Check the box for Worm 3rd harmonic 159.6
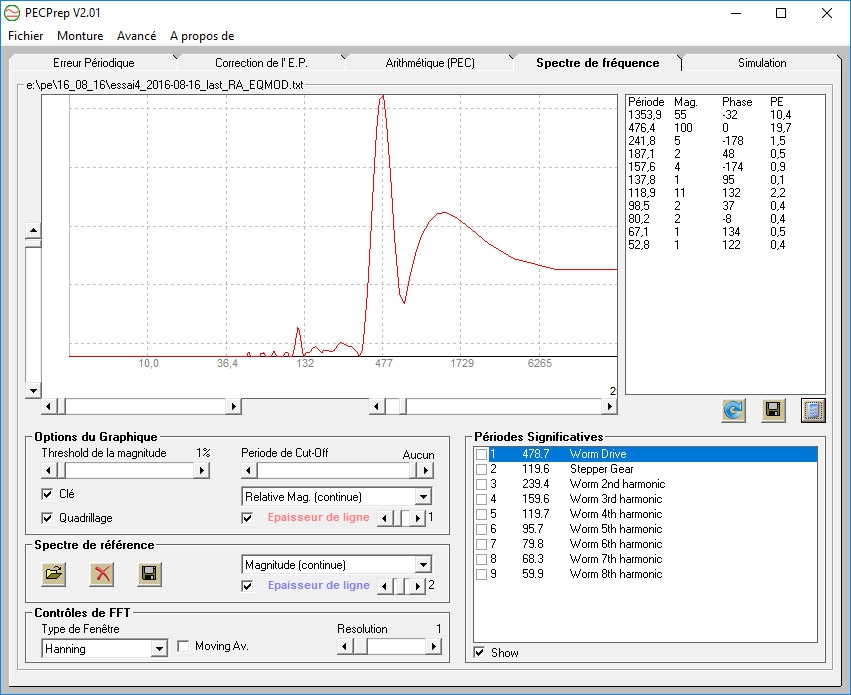This screenshot has width=851, height=695. click(x=481, y=499)
